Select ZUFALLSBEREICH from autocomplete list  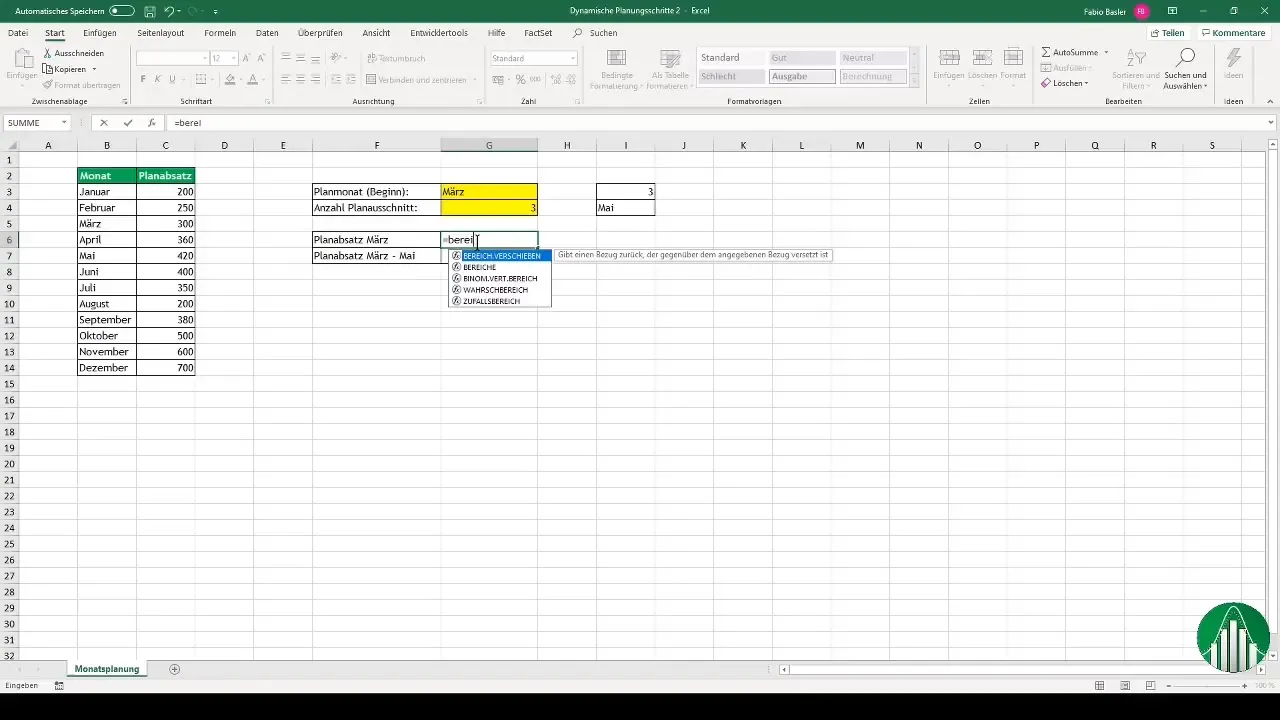[500, 300]
